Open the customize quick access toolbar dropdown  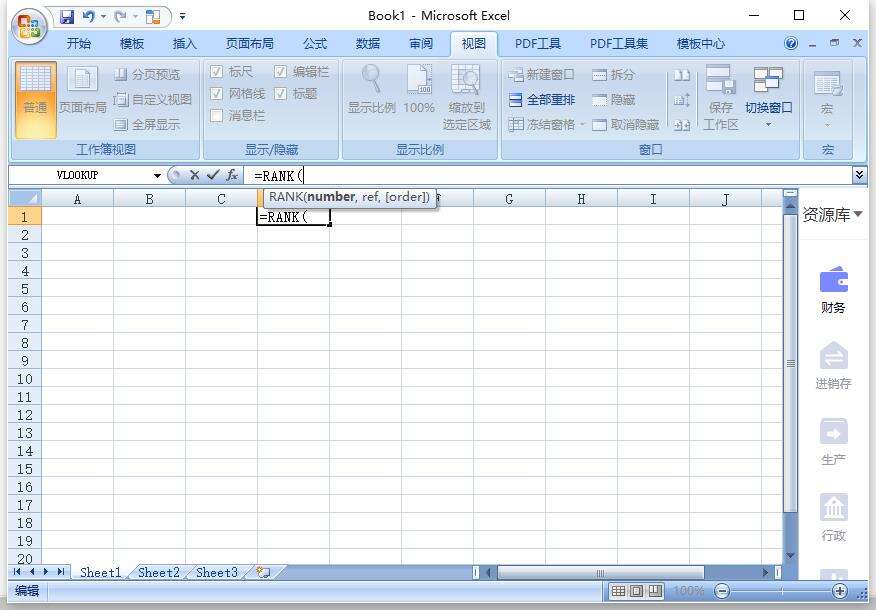pyautogui.click(x=183, y=17)
